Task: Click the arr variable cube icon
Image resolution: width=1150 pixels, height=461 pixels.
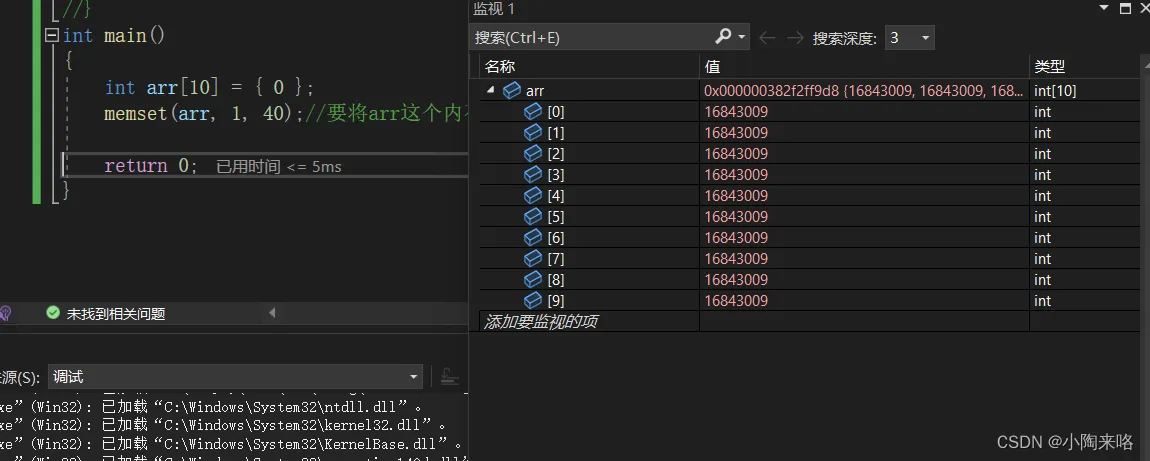Action: (x=512, y=91)
